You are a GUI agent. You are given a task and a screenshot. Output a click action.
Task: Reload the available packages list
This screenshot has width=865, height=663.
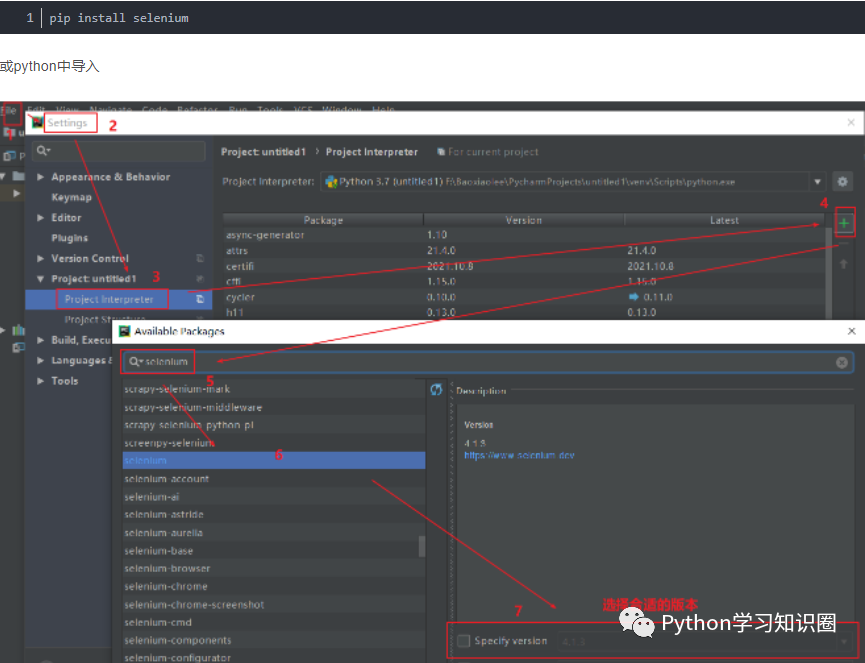(x=436, y=390)
